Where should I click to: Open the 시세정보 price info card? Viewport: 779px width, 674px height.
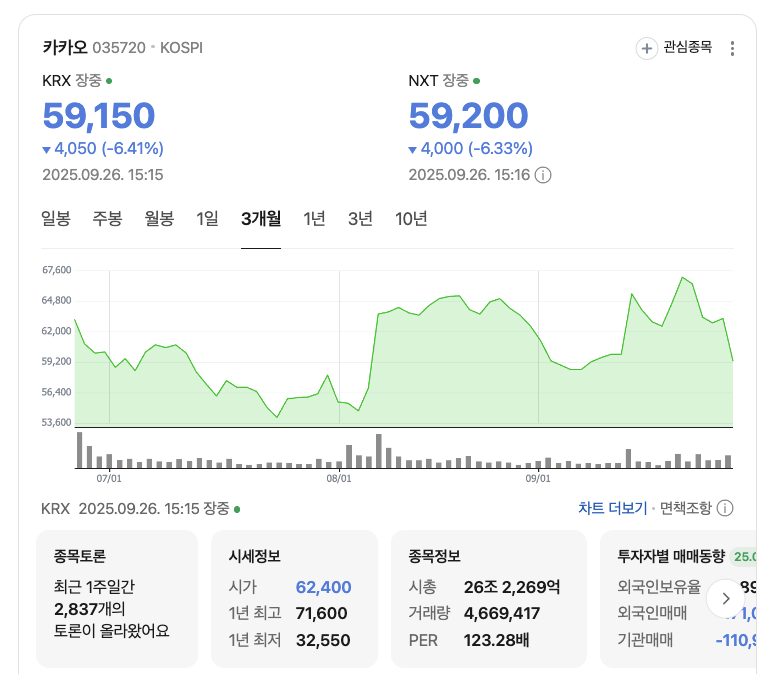pyautogui.click(x=294, y=598)
